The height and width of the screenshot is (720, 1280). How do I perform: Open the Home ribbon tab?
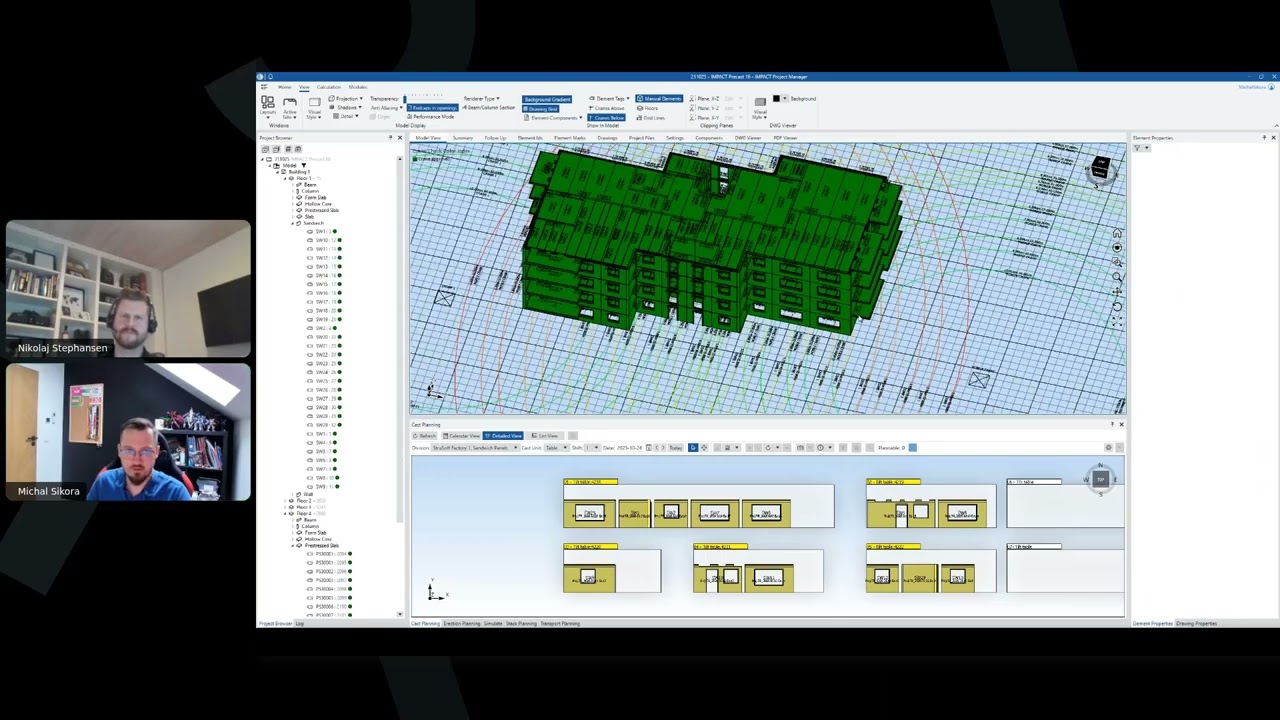click(x=284, y=87)
